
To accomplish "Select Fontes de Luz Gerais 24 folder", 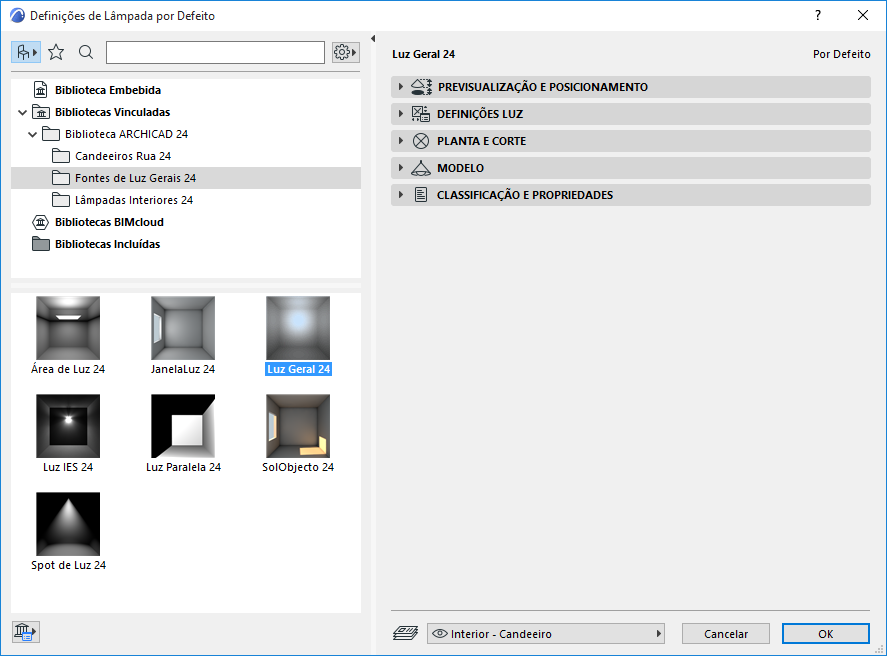I will [x=186, y=178].
